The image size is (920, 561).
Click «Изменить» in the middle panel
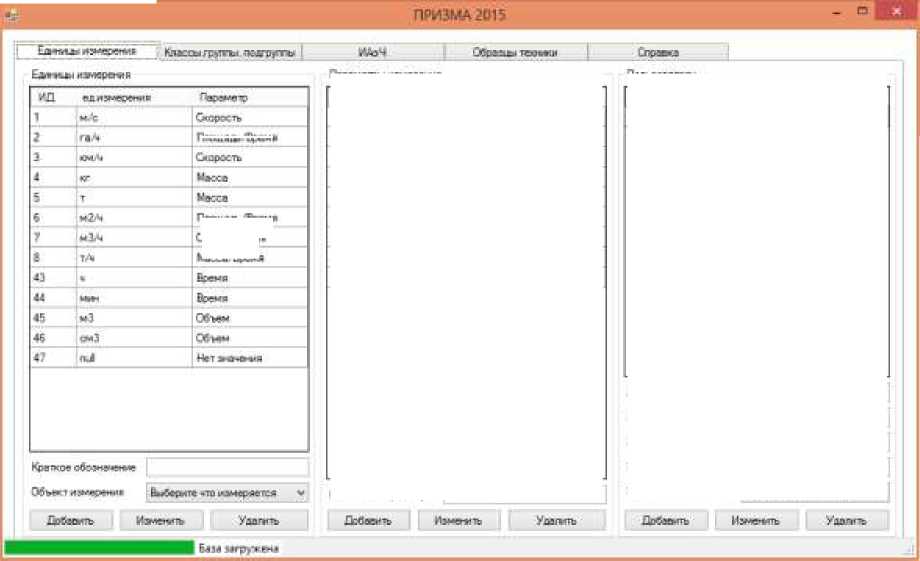tap(459, 521)
